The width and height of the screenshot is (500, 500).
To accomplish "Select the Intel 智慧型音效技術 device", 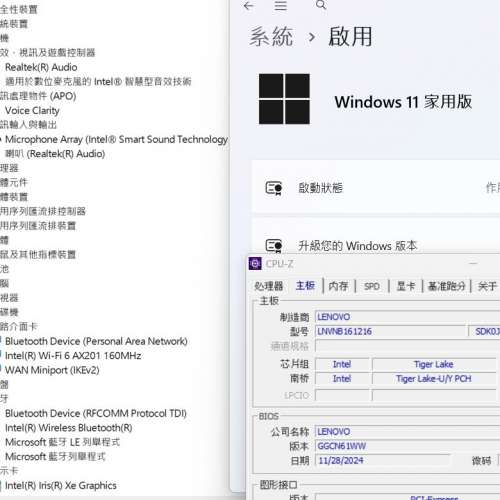I will 98,82.
